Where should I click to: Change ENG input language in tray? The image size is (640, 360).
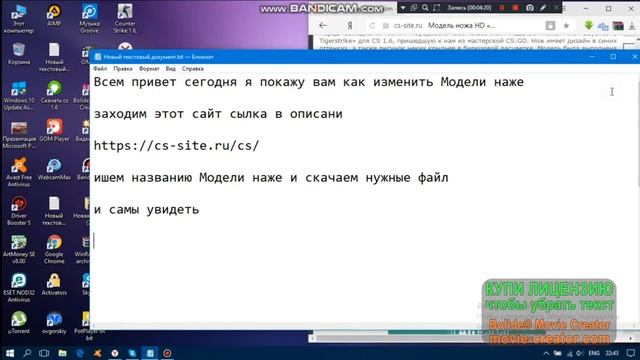pos(594,353)
